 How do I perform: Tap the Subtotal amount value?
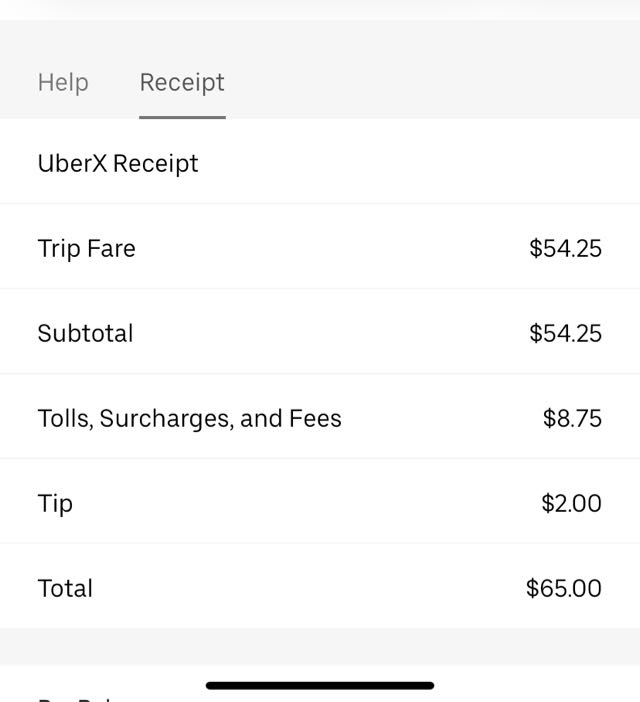[565, 333]
